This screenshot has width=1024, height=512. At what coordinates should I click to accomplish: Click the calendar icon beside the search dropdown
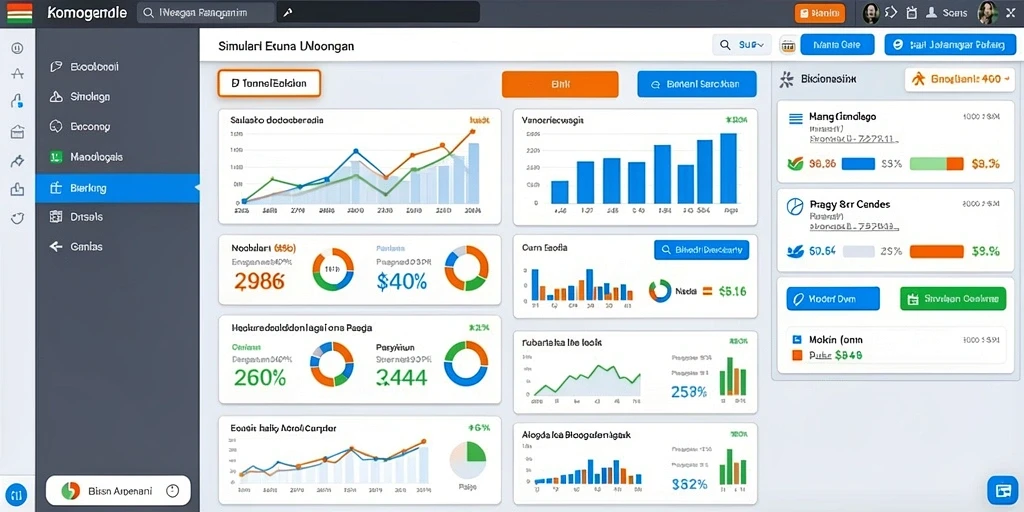pyautogui.click(x=788, y=45)
